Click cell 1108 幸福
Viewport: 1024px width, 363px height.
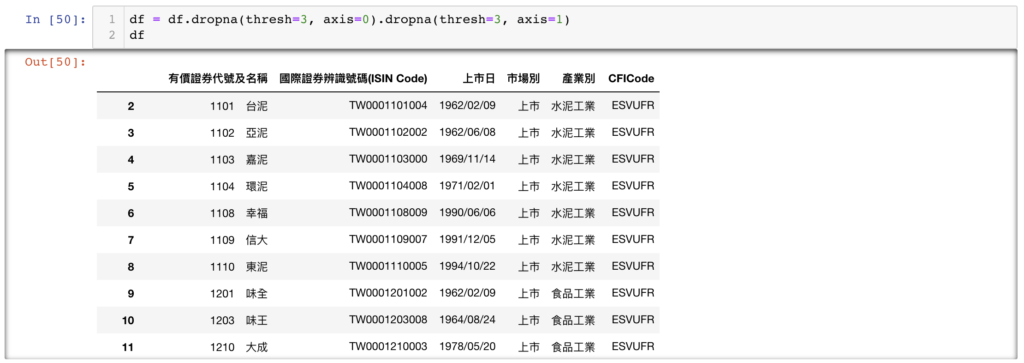(x=238, y=213)
